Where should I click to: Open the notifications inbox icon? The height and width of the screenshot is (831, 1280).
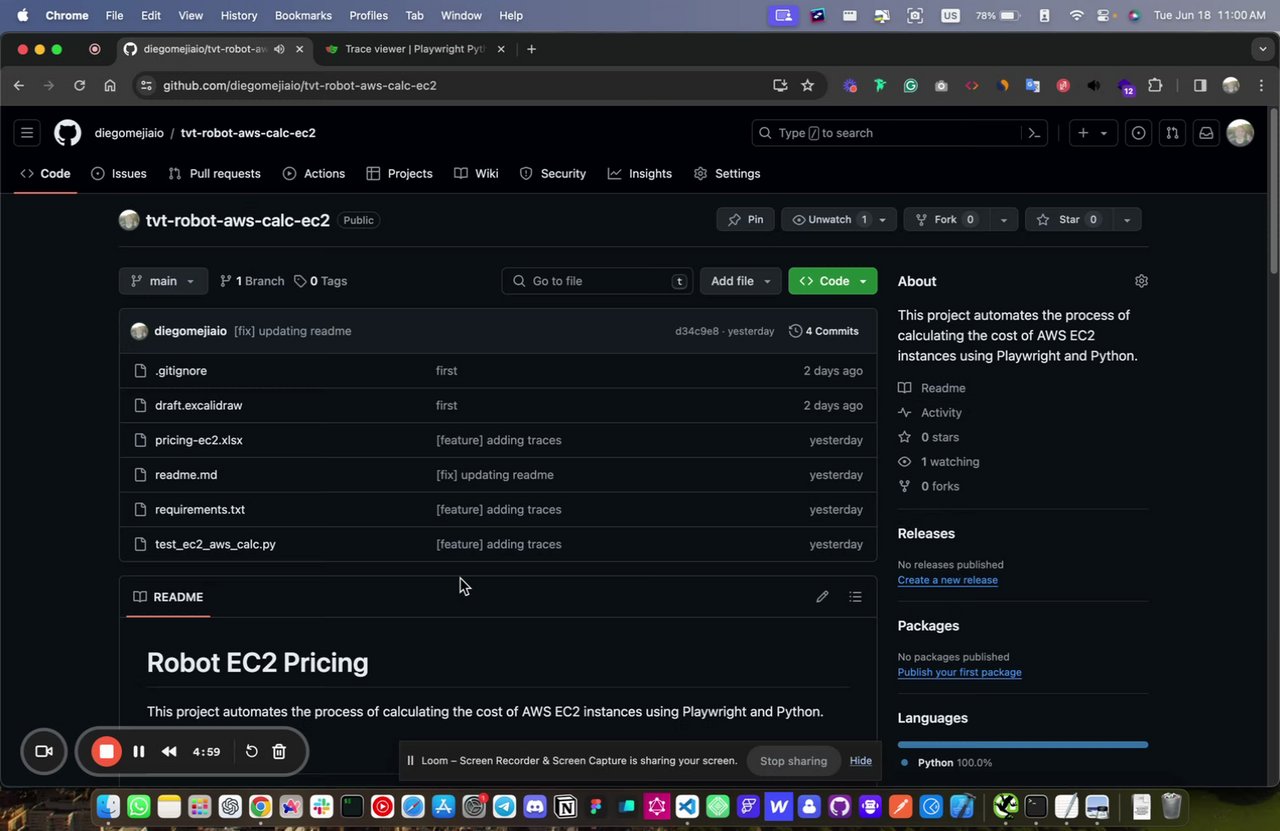point(1206,133)
